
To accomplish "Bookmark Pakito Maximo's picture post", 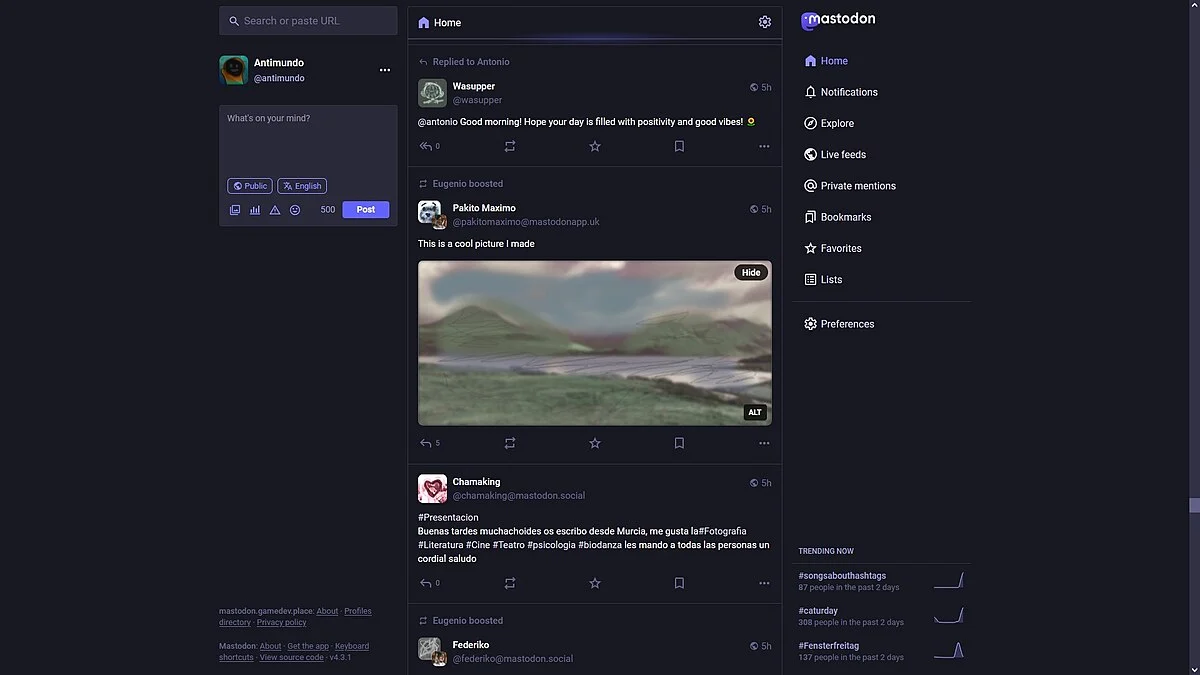I will (x=679, y=443).
